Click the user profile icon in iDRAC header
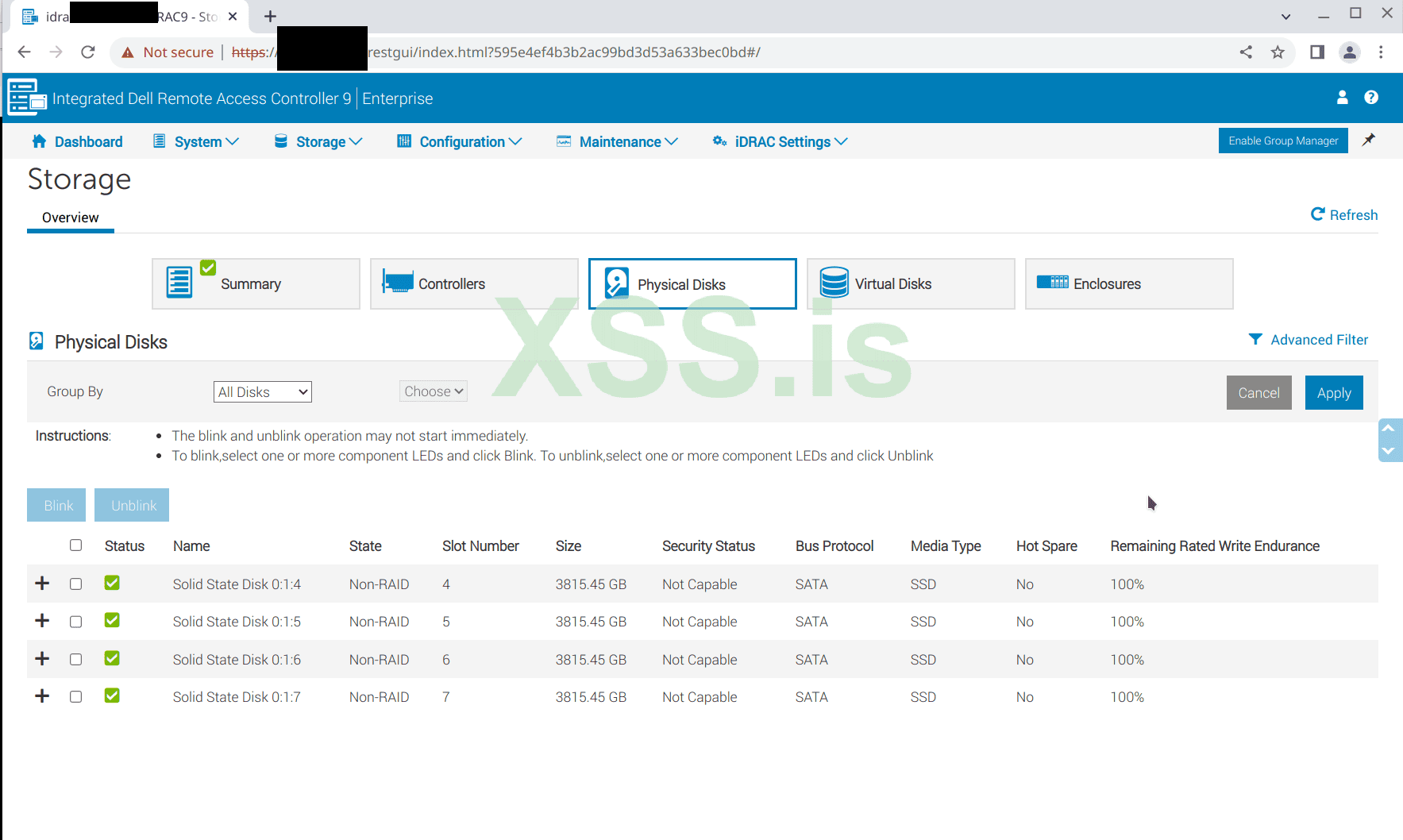Viewport: 1403px width, 840px height. point(1342,98)
